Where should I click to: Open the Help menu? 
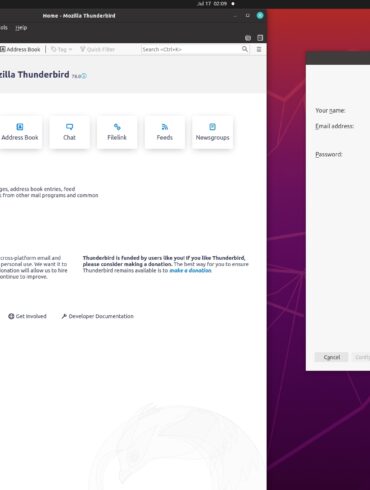tap(21, 28)
